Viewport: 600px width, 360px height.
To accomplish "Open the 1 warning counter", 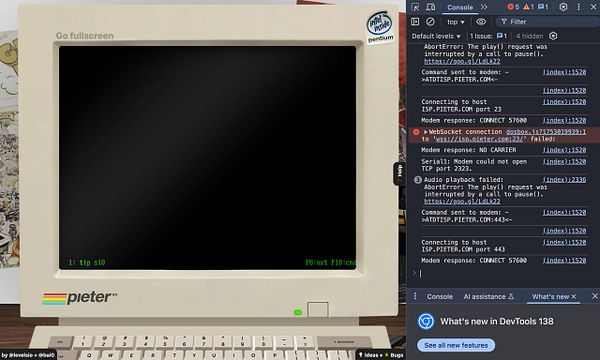I will point(528,7).
